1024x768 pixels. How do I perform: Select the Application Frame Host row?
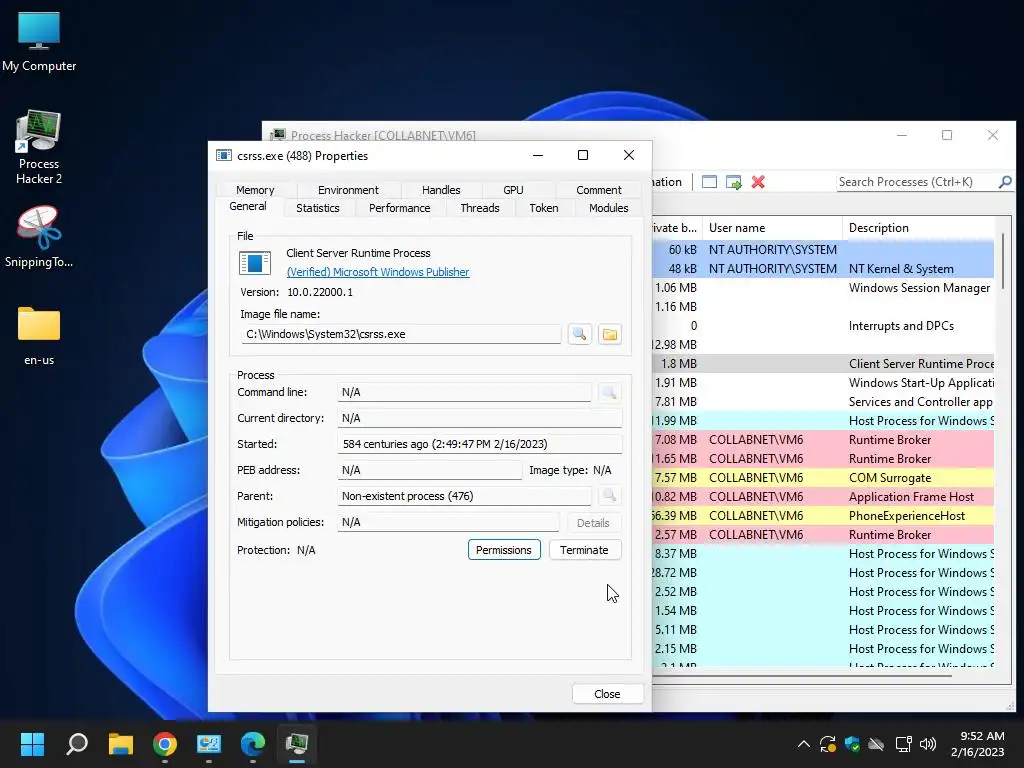pyautogui.click(x=823, y=497)
